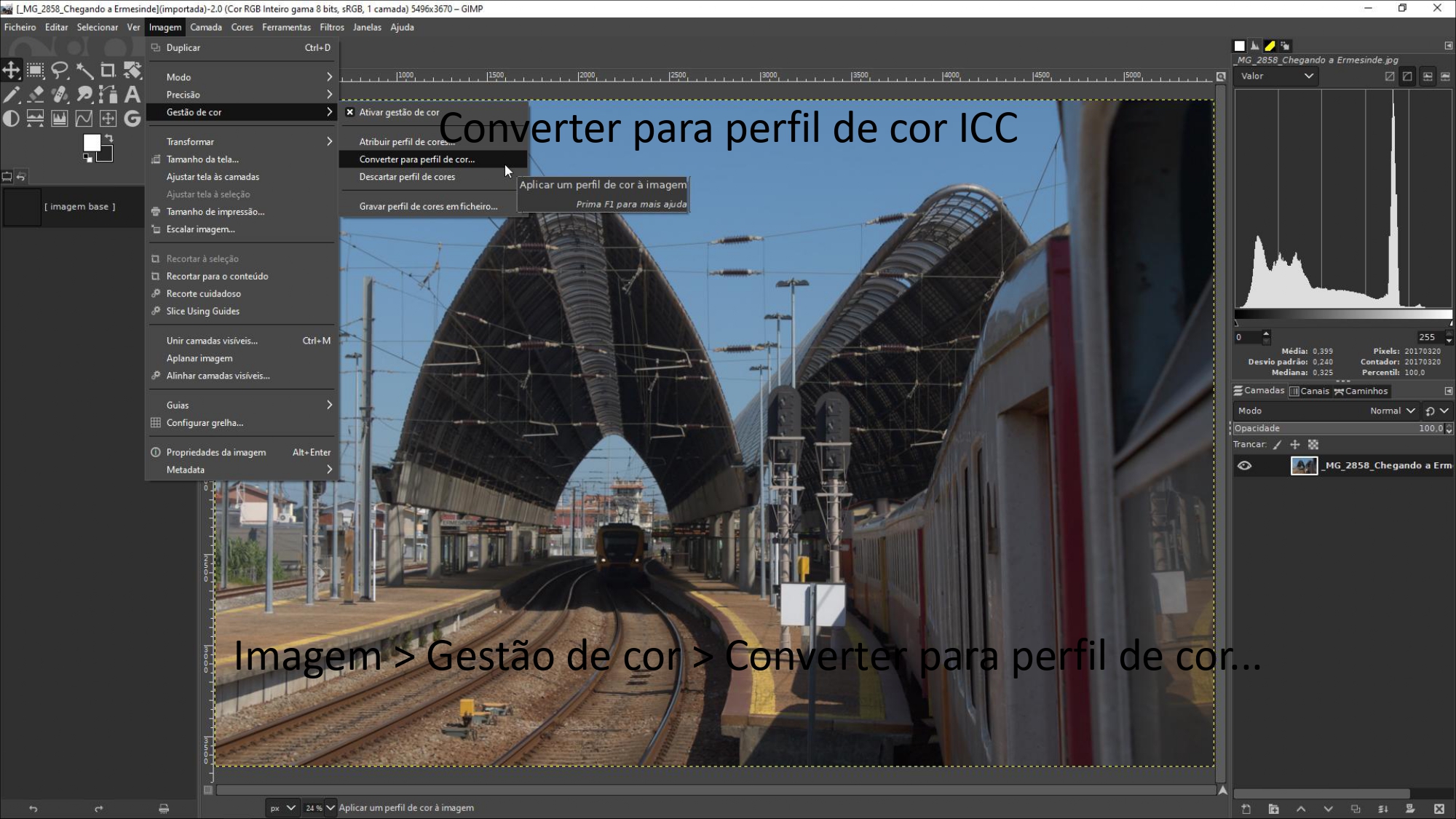Adjust the layer Opacidade slider

1338,429
